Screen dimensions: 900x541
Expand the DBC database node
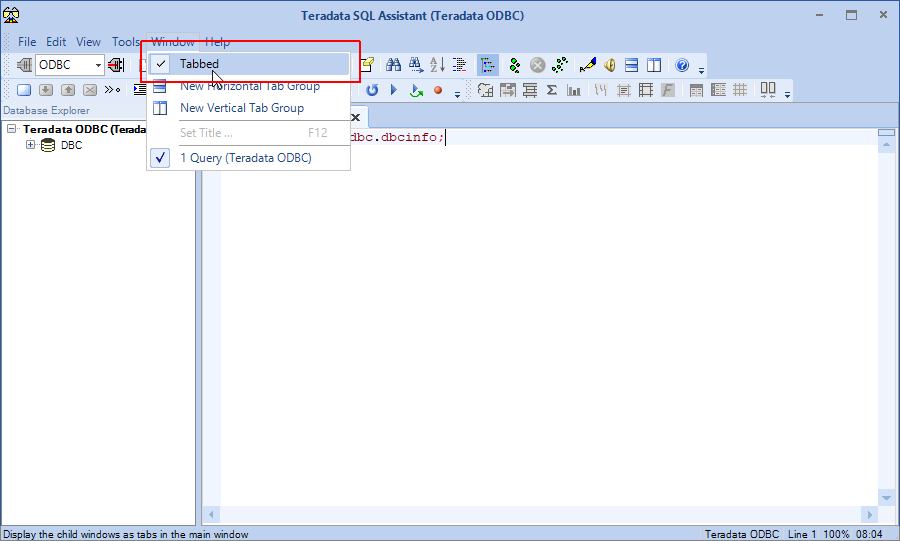pos(30,145)
